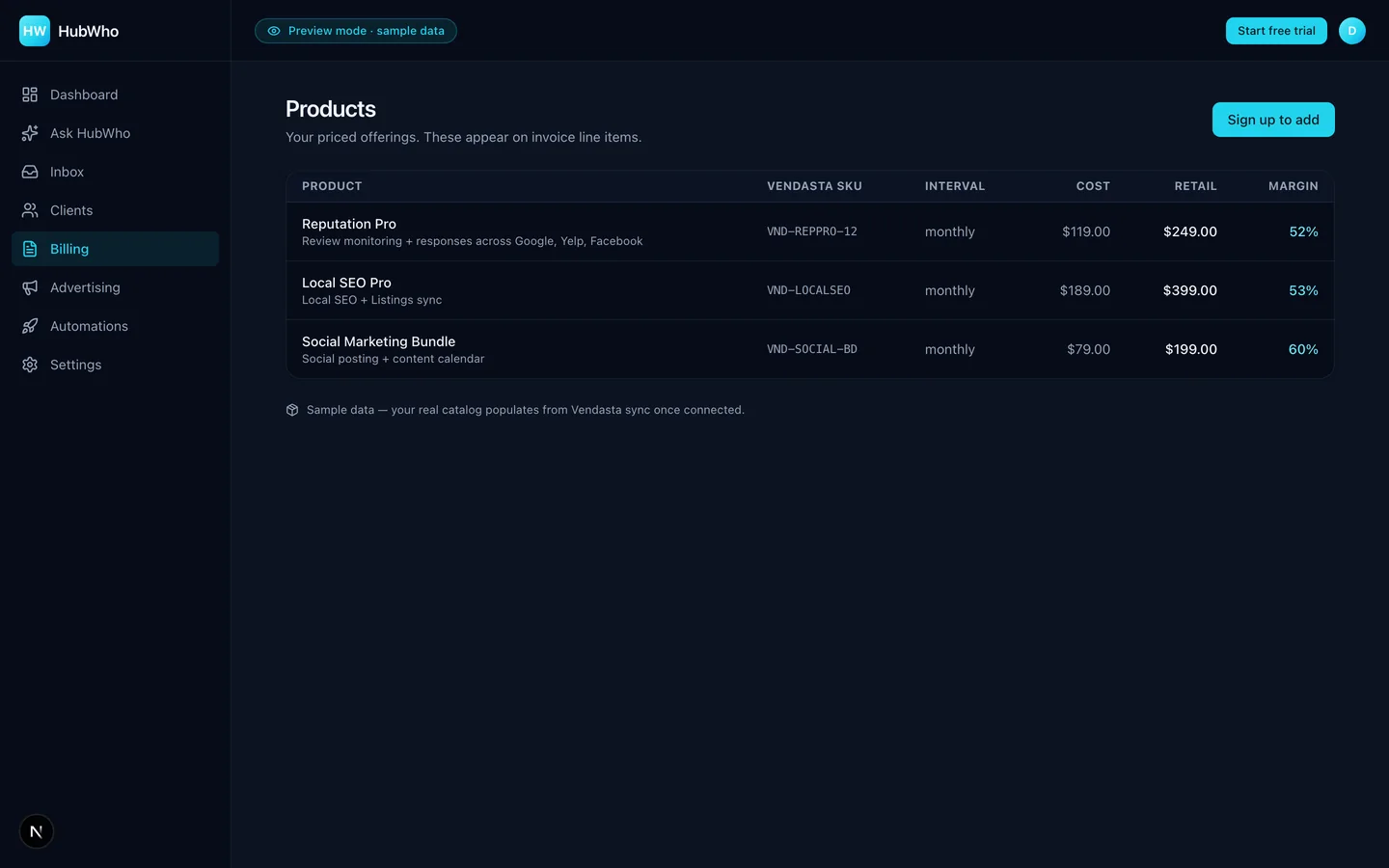Open Clients in the sidebar

tap(116, 210)
